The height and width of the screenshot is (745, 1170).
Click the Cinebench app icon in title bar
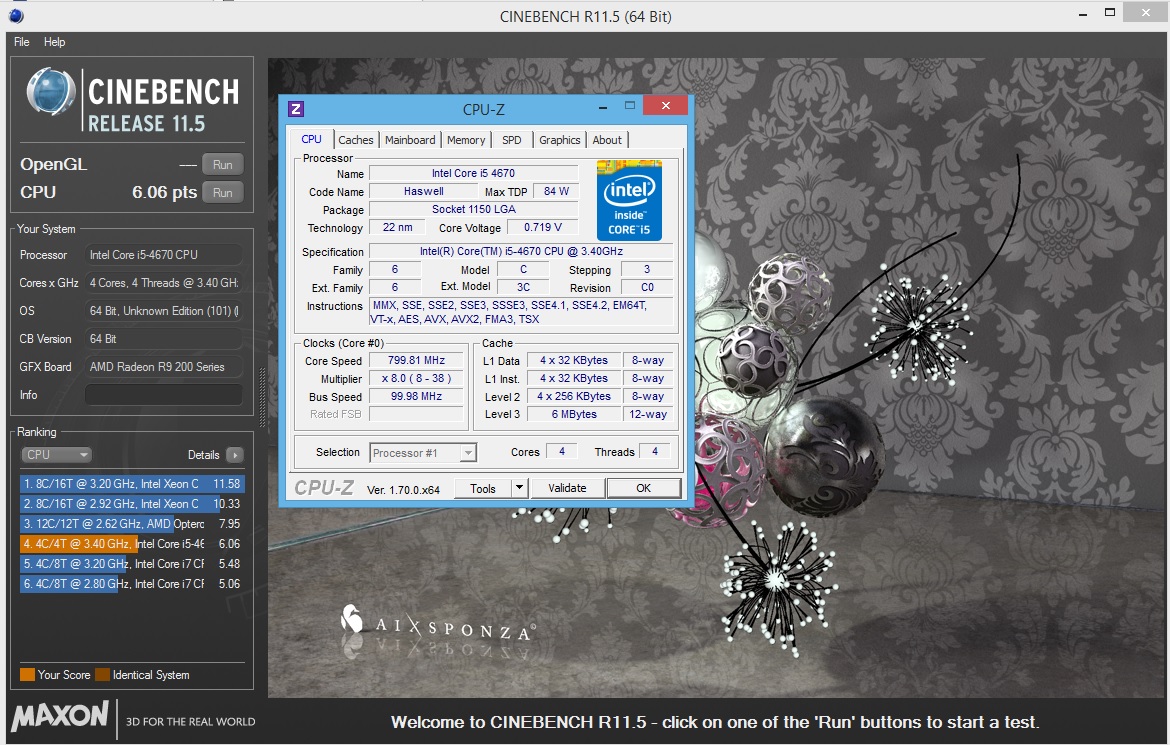click(16, 16)
